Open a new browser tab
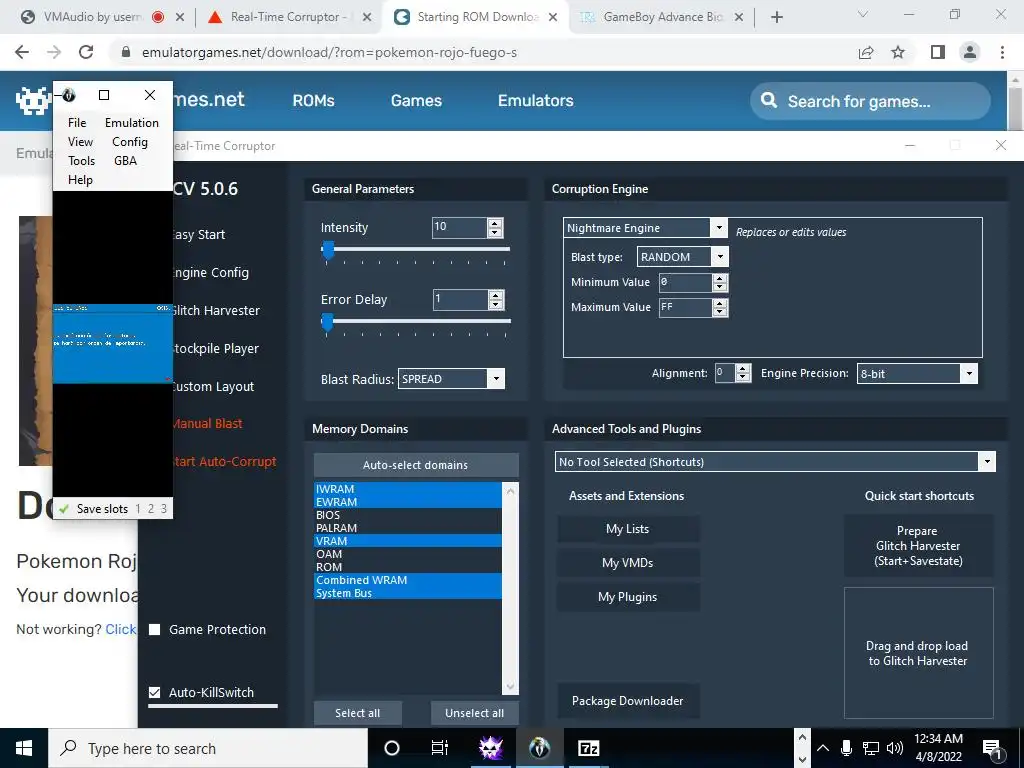Screen dimensions: 1024x768 pyautogui.click(x=776, y=17)
